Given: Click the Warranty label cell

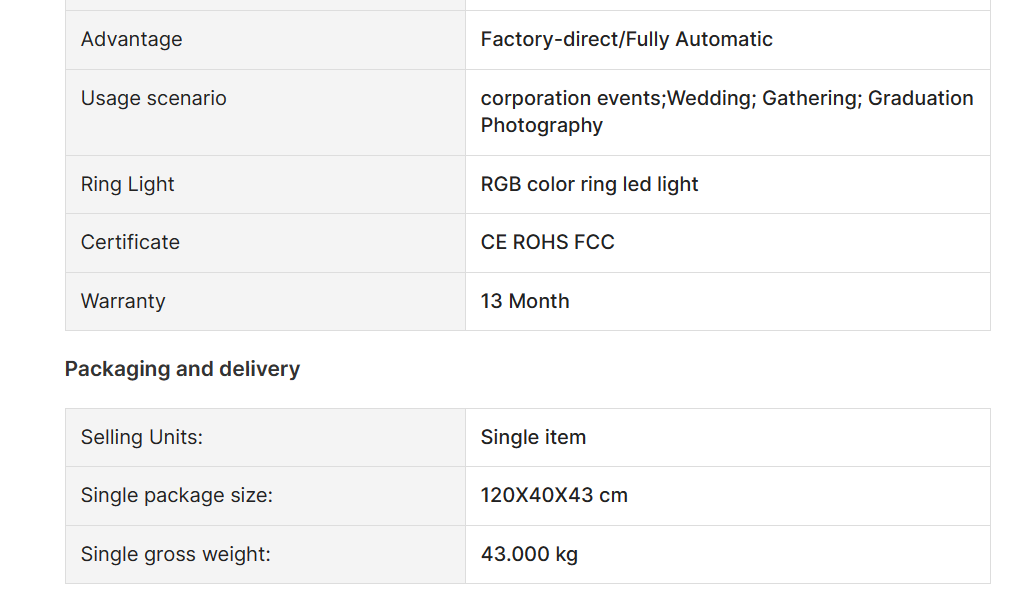Looking at the screenshot, I should click(265, 301).
